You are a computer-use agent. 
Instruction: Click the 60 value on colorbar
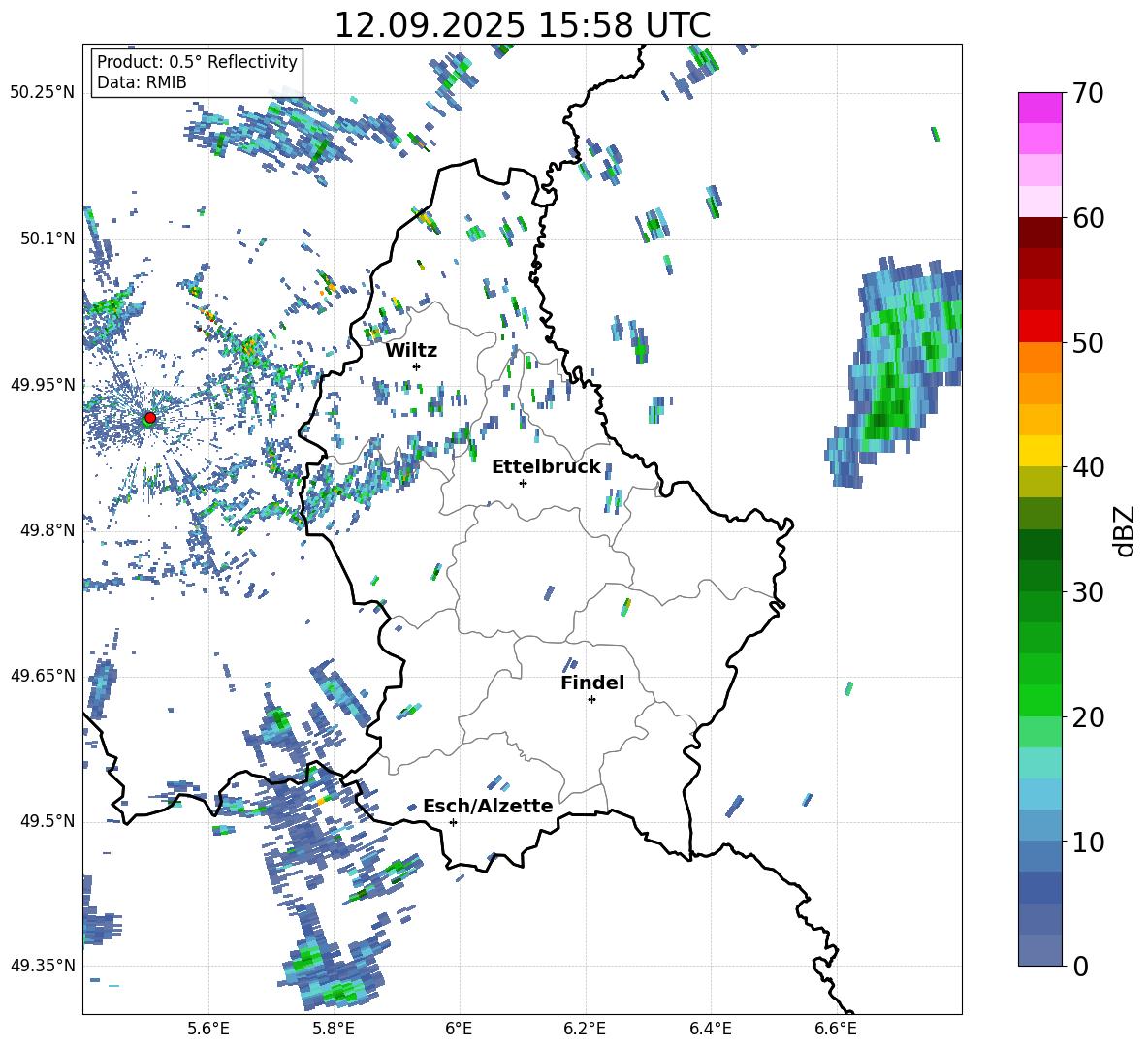point(1089,218)
